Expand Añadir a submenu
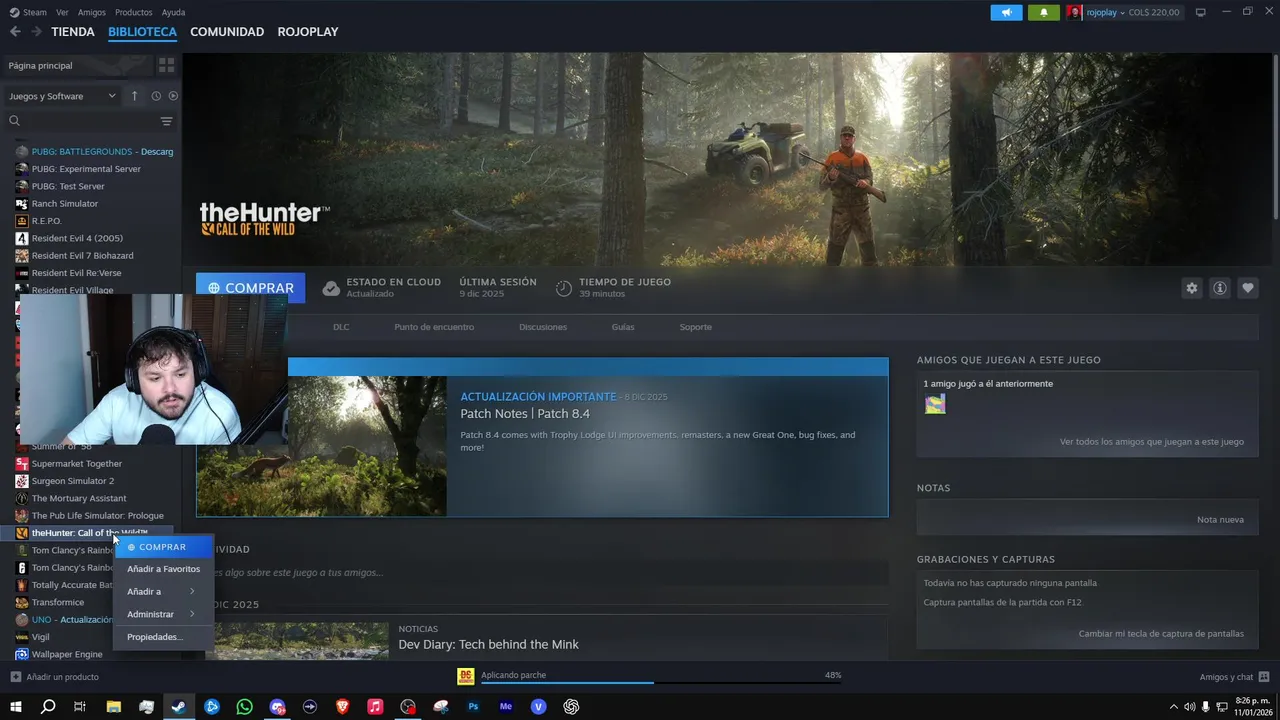 [x=163, y=591]
